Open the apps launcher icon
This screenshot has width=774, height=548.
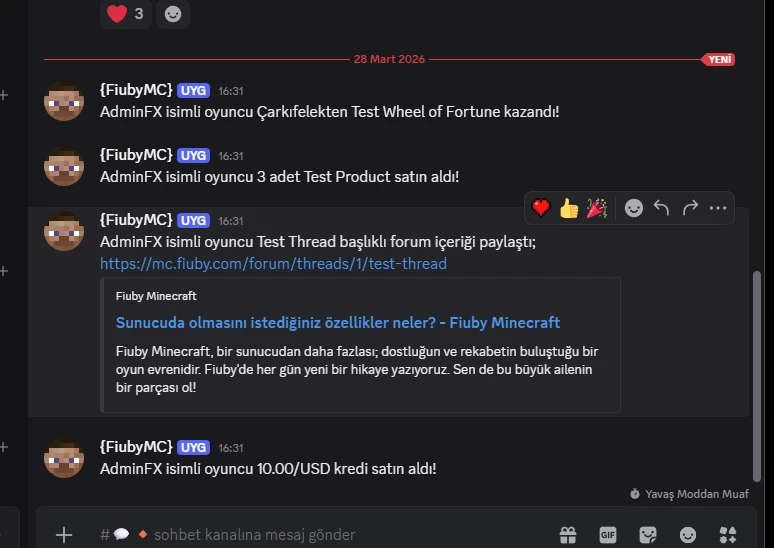point(728,535)
